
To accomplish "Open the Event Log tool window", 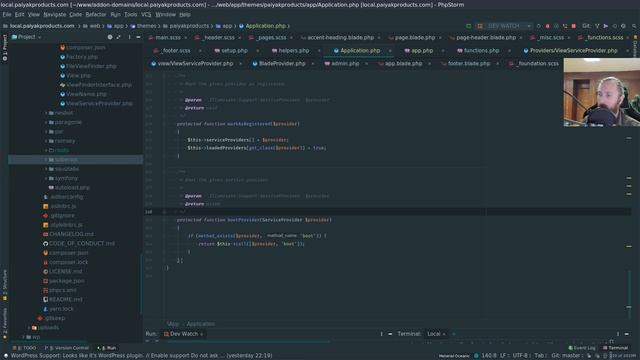I will (x=582, y=348).
